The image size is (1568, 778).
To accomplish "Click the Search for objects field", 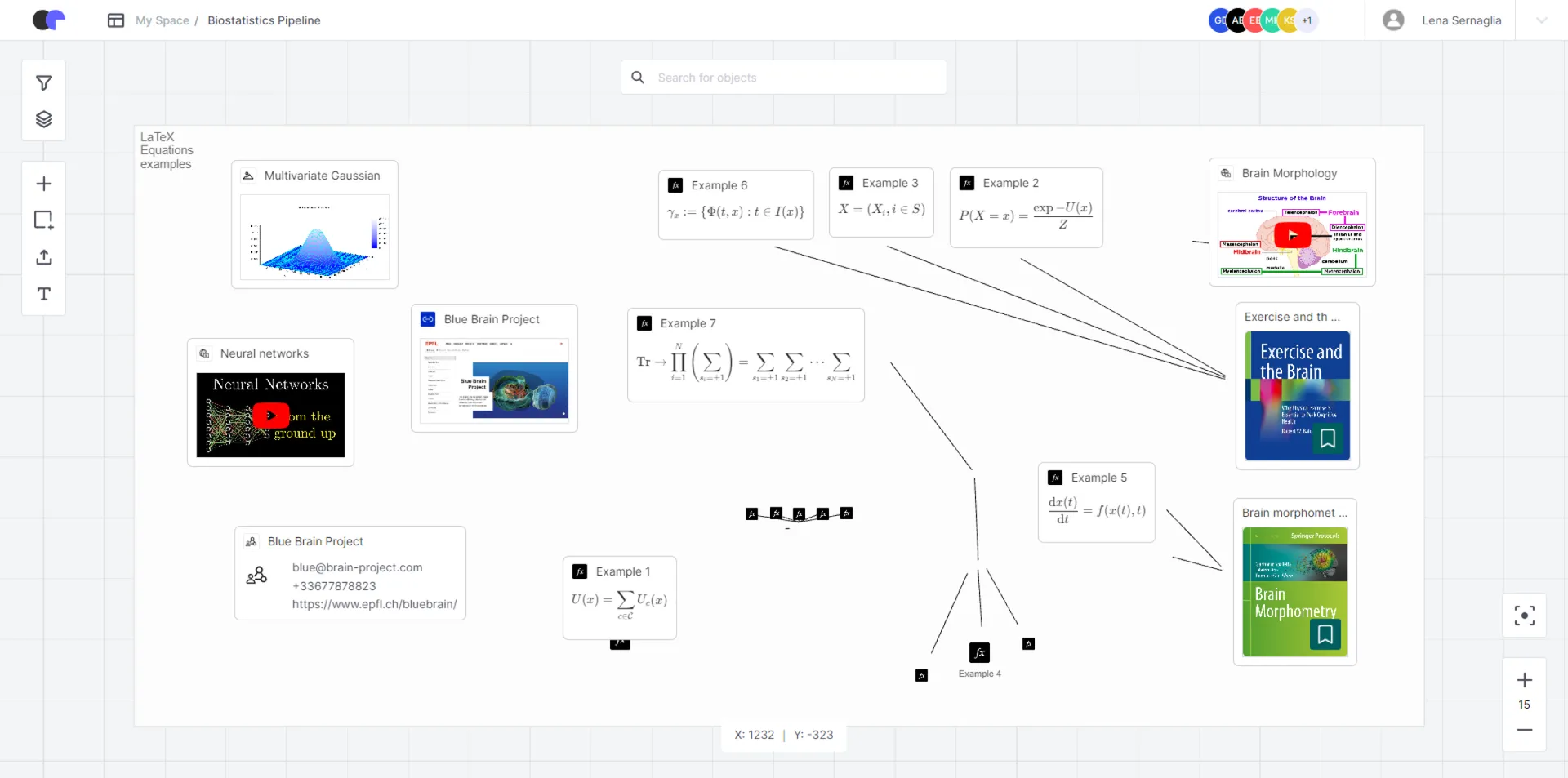I will (x=784, y=78).
